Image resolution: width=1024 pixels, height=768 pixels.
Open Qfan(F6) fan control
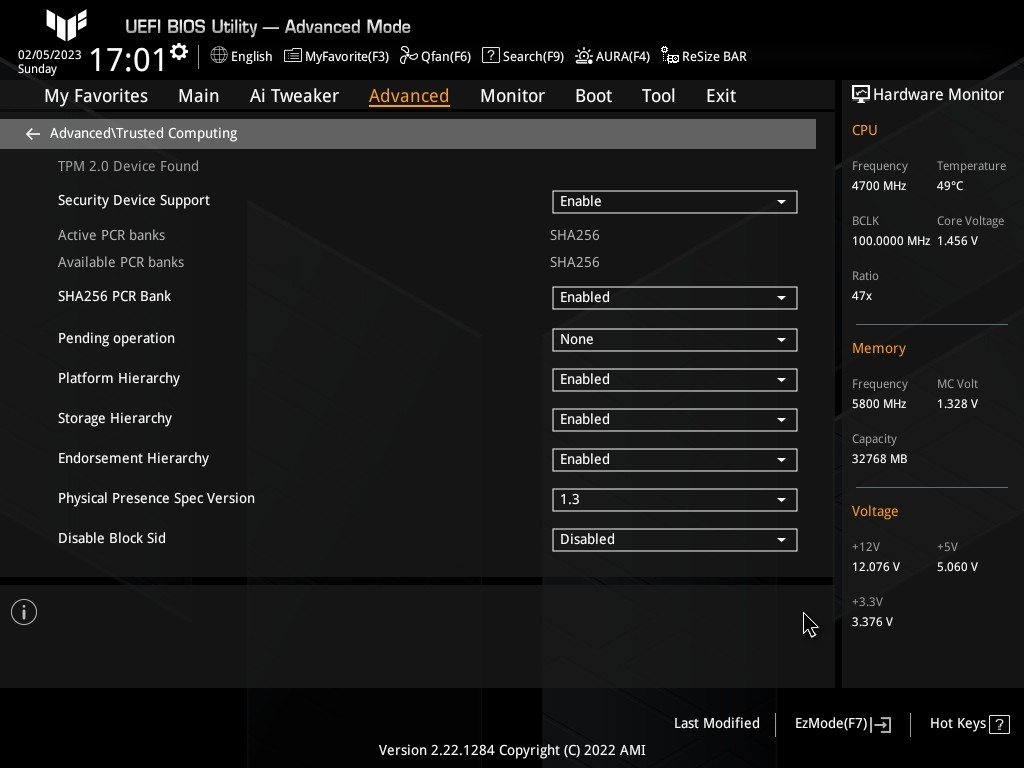tap(435, 56)
